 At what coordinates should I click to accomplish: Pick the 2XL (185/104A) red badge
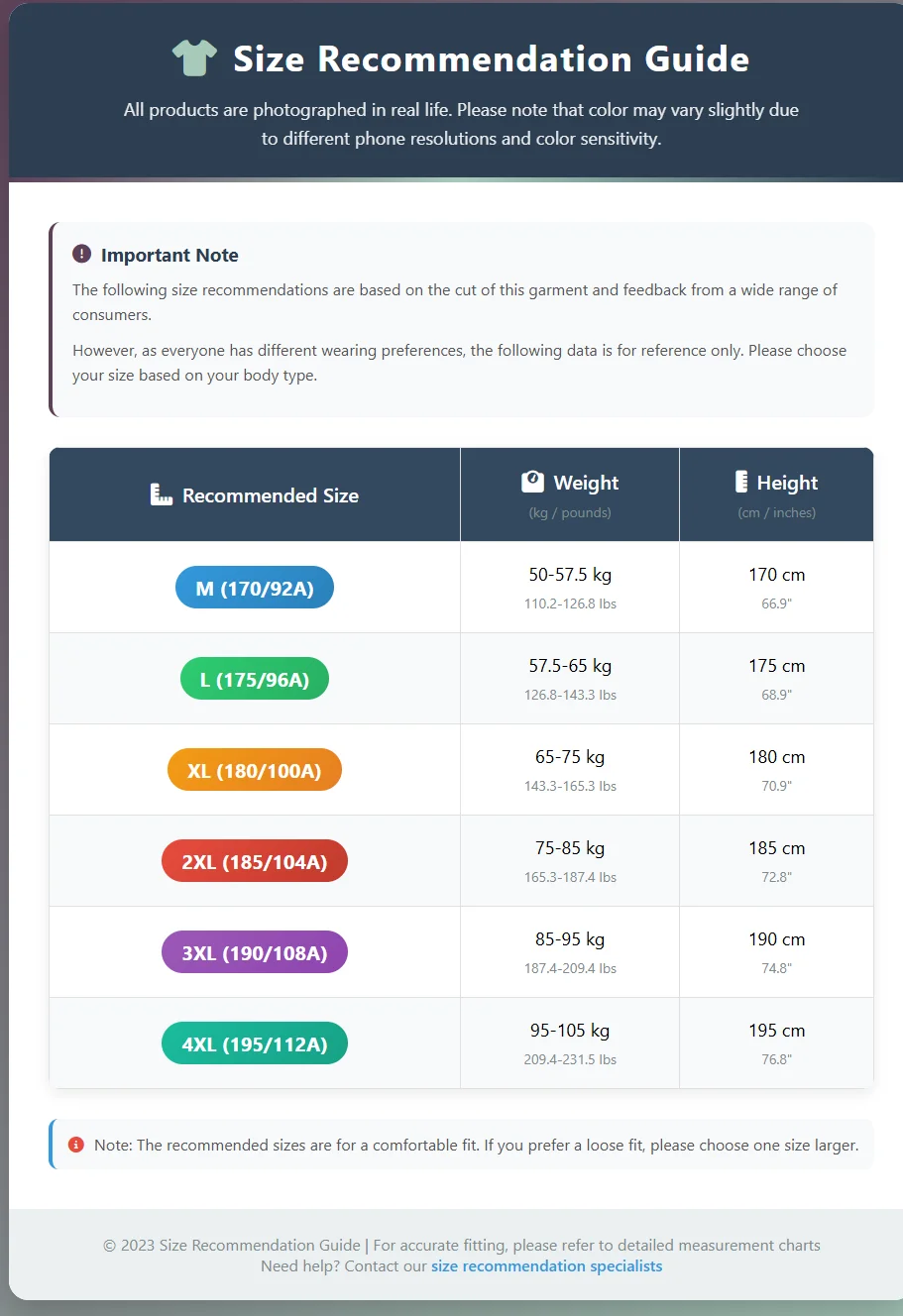pos(255,862)
